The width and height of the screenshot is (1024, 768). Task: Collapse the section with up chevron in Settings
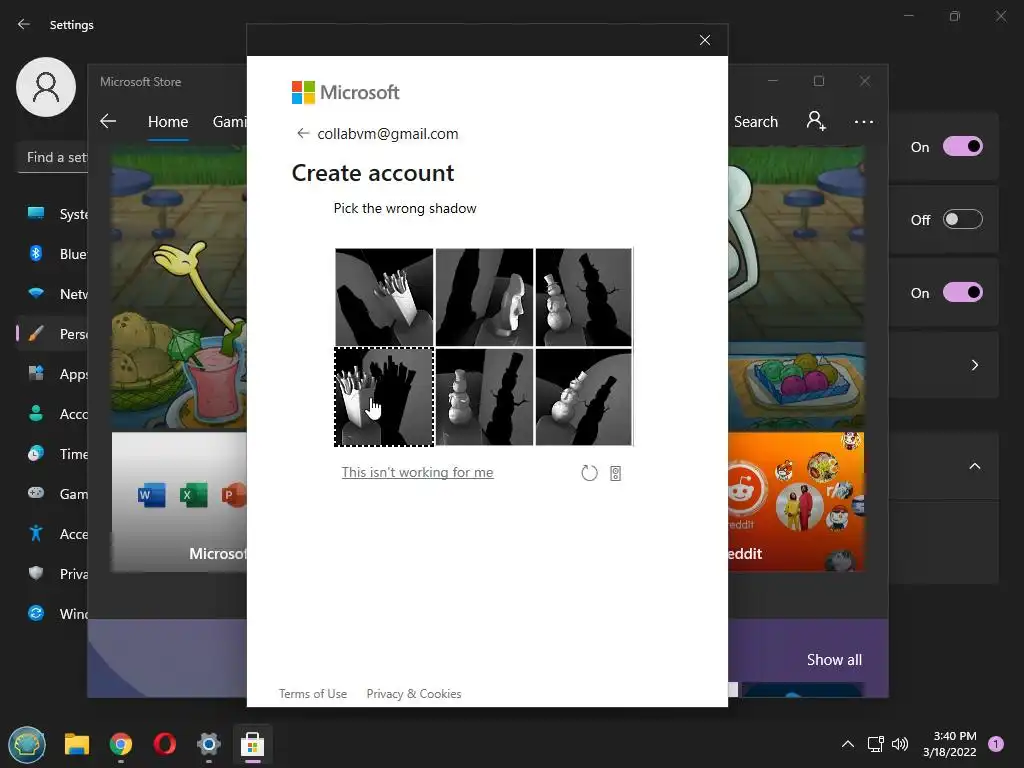click(x=974, y=466)
